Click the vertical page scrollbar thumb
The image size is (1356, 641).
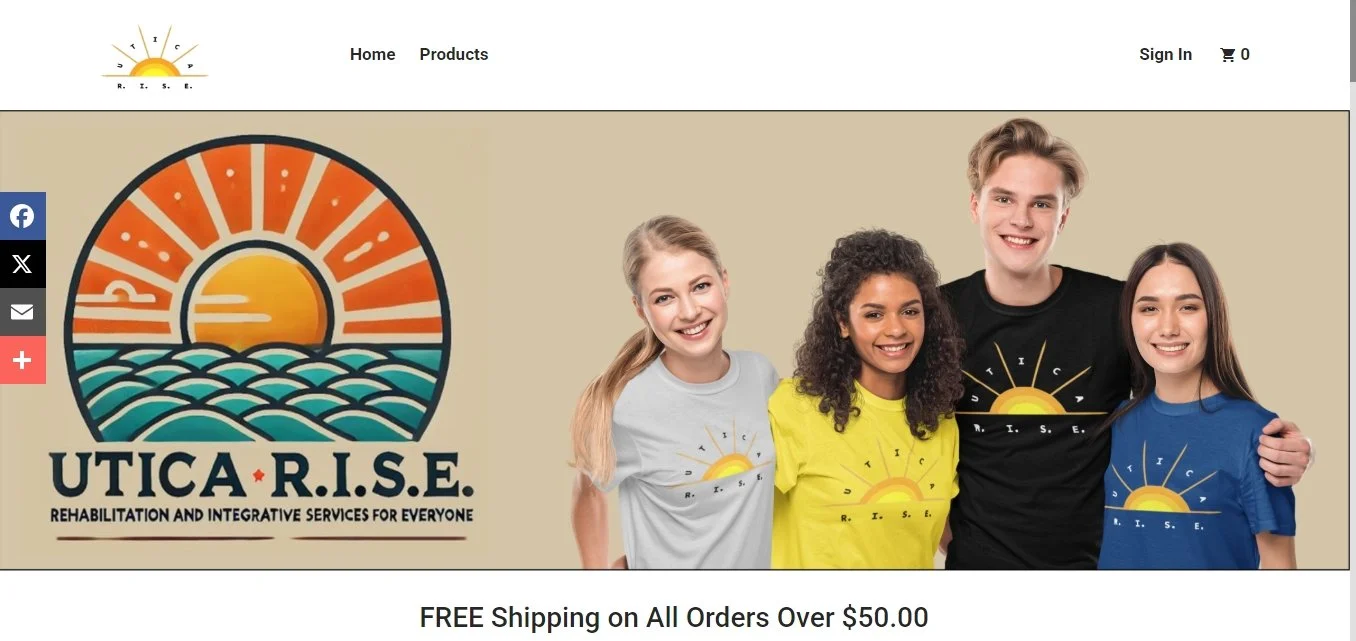[1352, 40]
